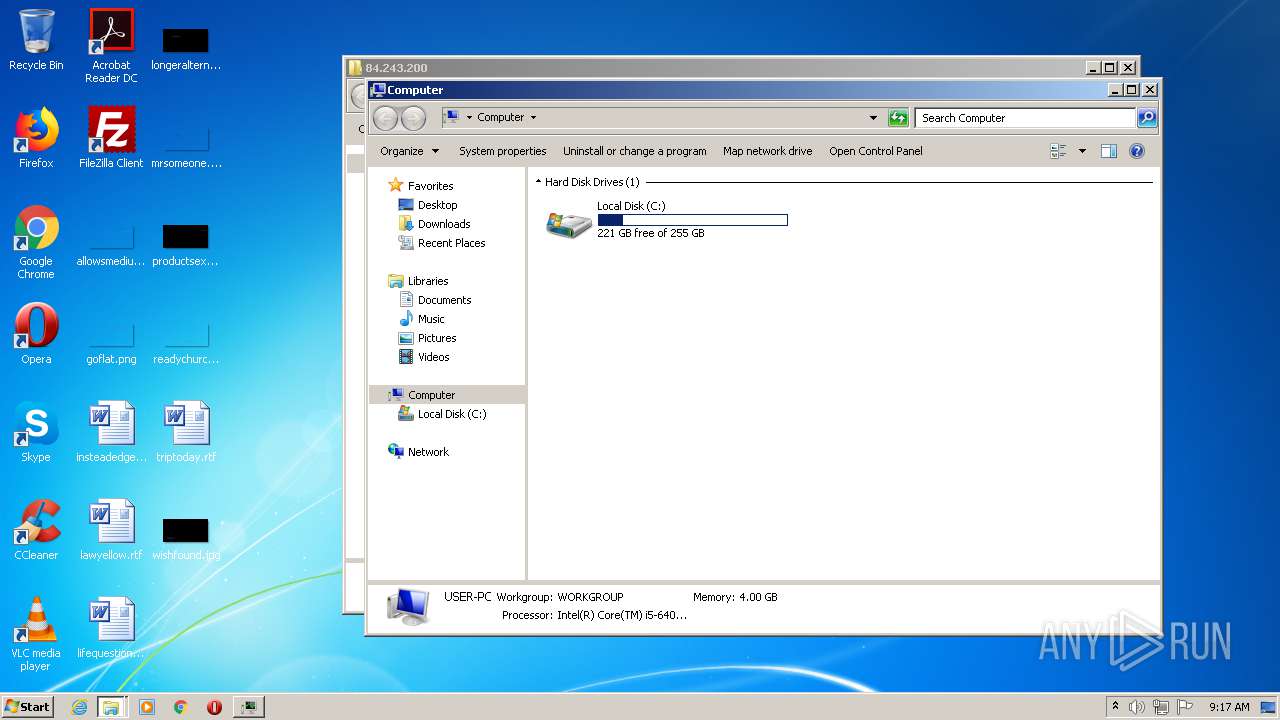Viewport: 1280px width, 720px height.
Task: Open breadcrumb root dropdown arrow
Action: click(x=469, y=118)
